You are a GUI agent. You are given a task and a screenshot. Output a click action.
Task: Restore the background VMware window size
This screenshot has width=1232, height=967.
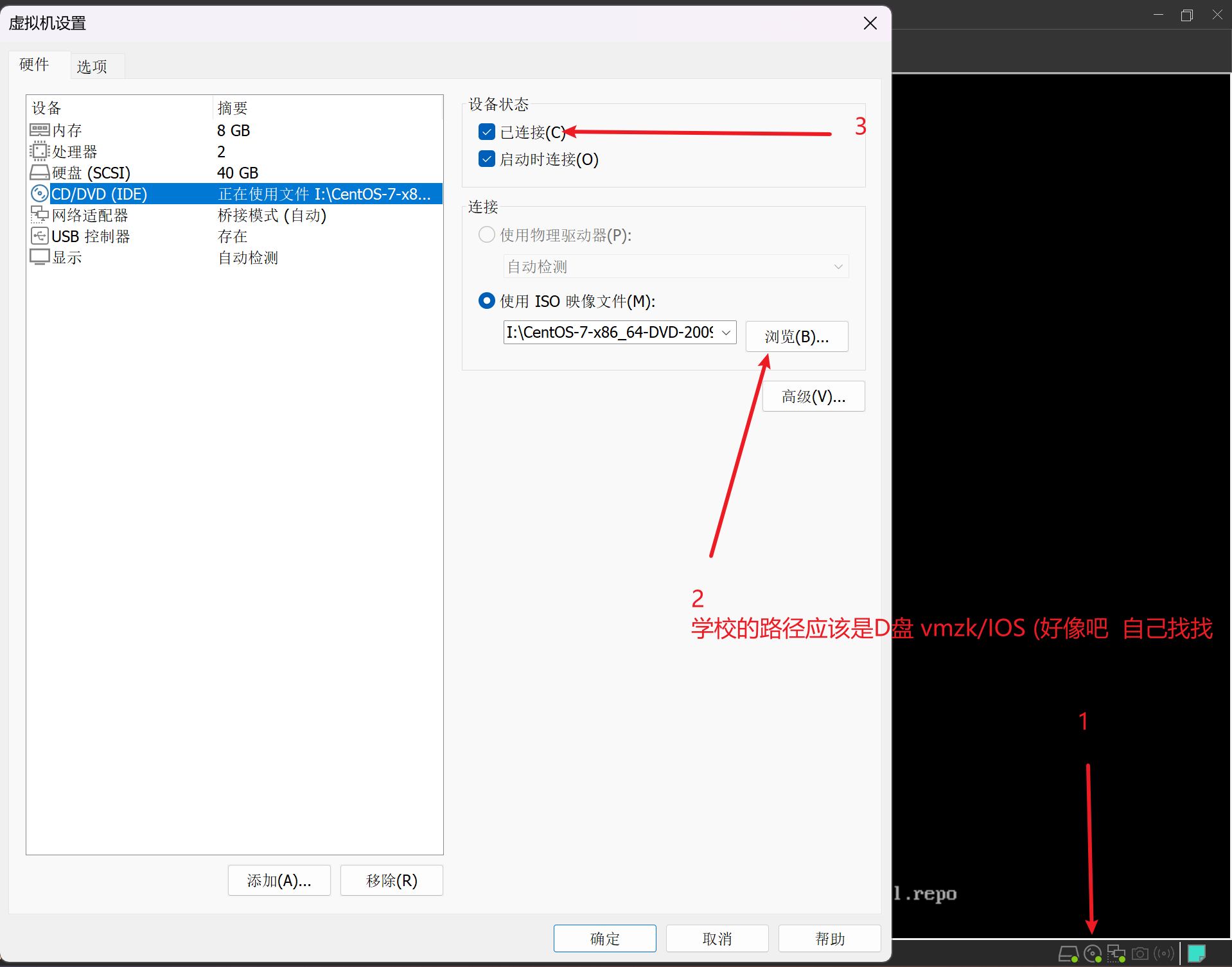coord(1187,15)
